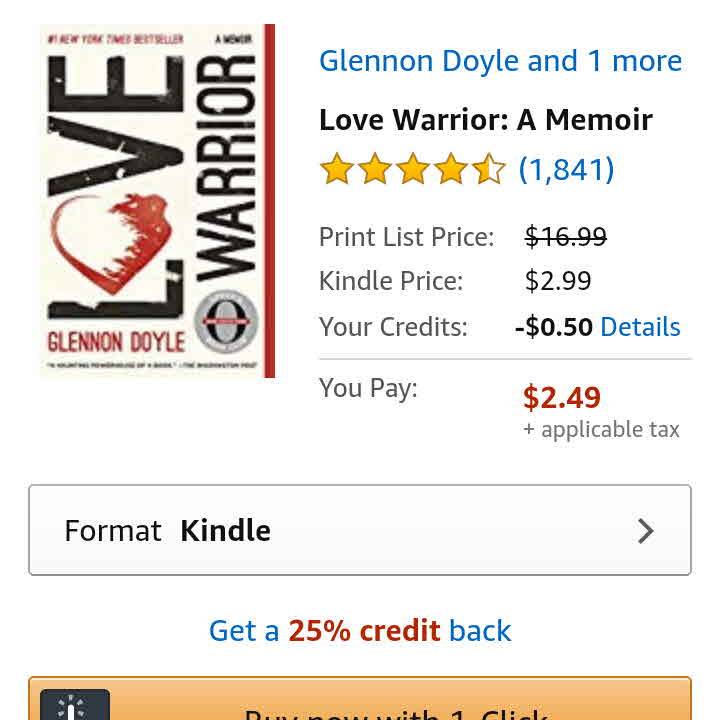Screen dimensions: 720x720
Task: Click the Love Warrior: A Memoir title
Action: 486,120
